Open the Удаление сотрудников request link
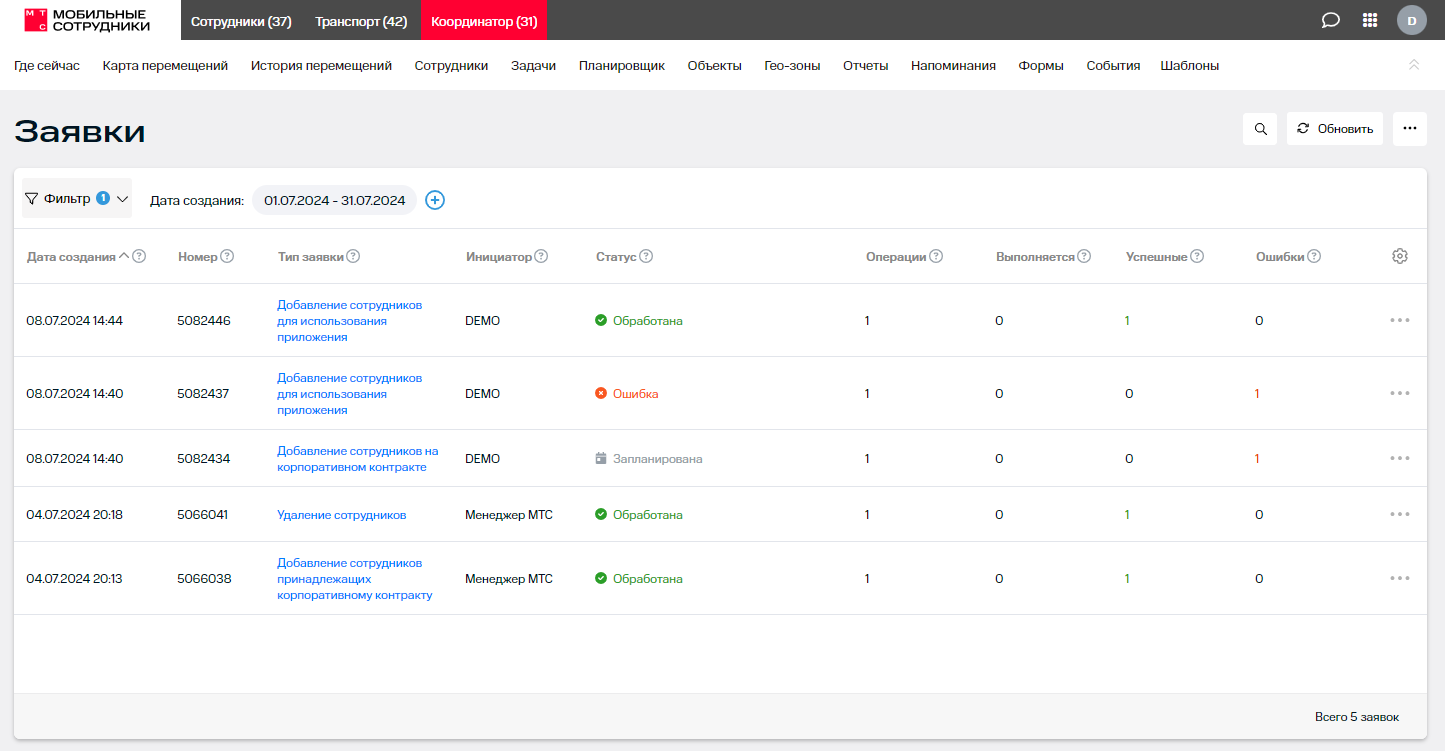 pos(341,515)
